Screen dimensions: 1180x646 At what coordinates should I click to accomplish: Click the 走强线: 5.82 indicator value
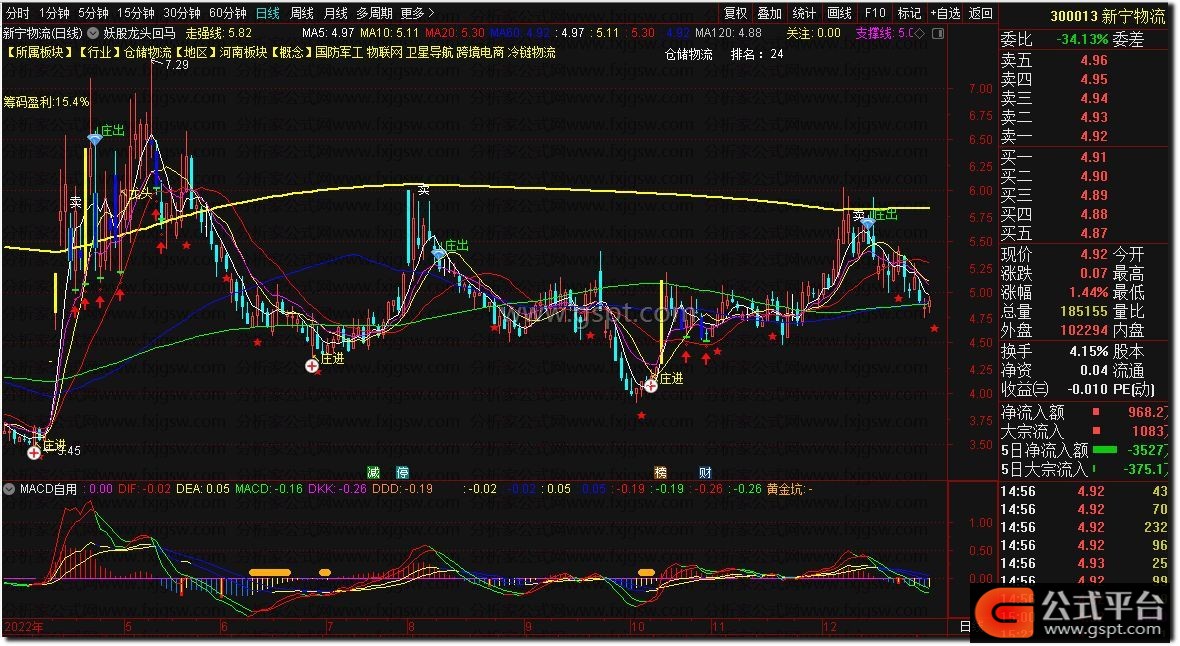(x=219, y=33)
